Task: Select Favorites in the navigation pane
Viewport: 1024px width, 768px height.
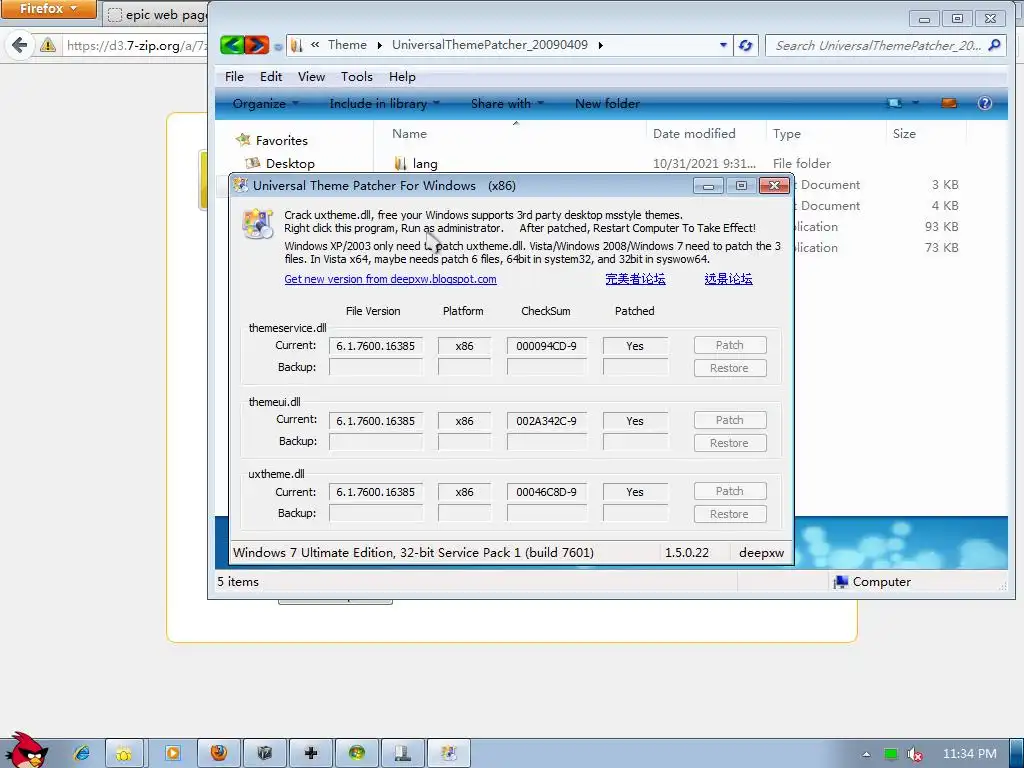Action: click(281, 140)
